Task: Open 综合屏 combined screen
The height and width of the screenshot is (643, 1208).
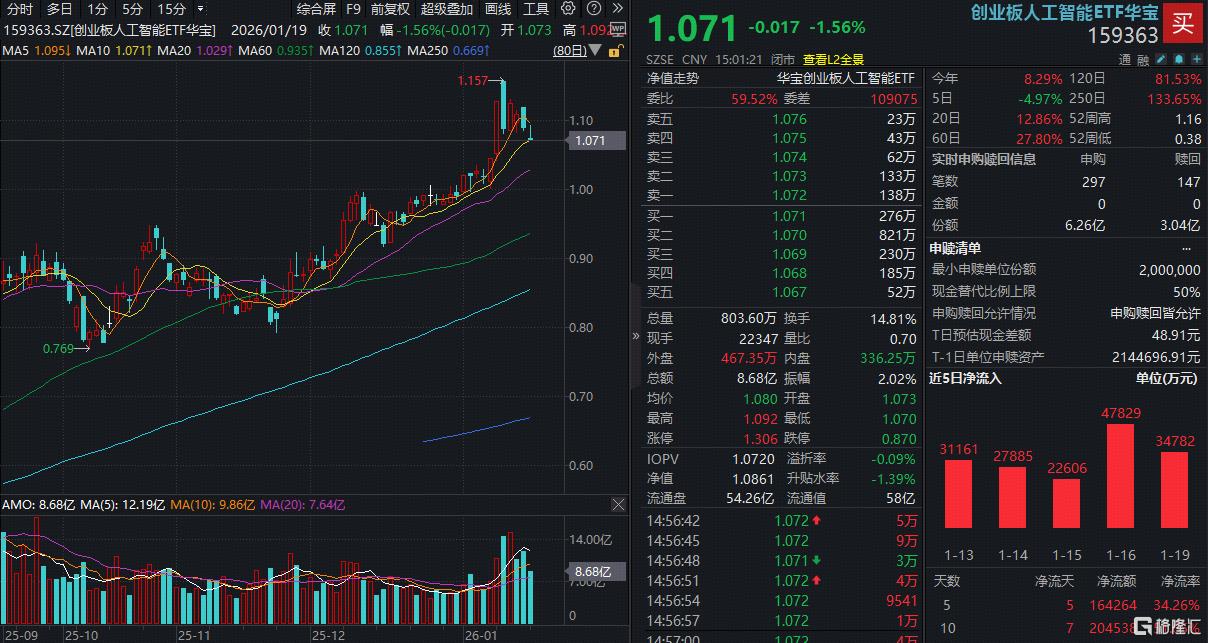Action: tap(316, 9)
